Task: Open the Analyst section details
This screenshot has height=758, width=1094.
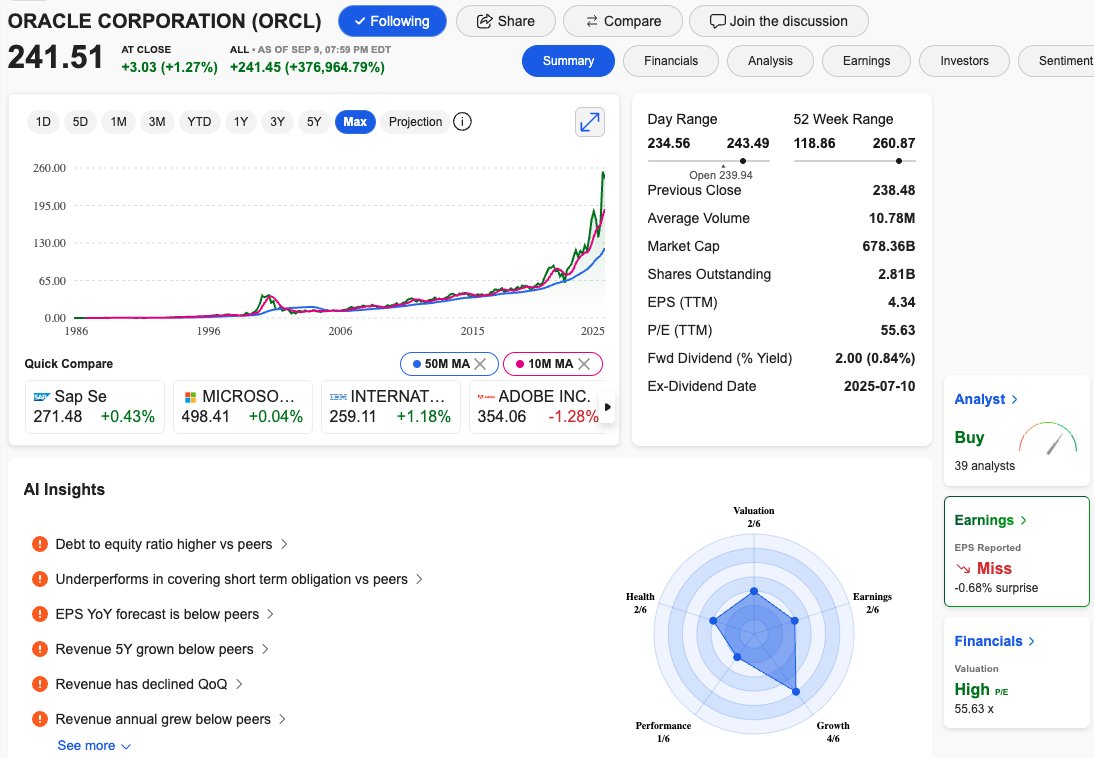Action: 985,399
